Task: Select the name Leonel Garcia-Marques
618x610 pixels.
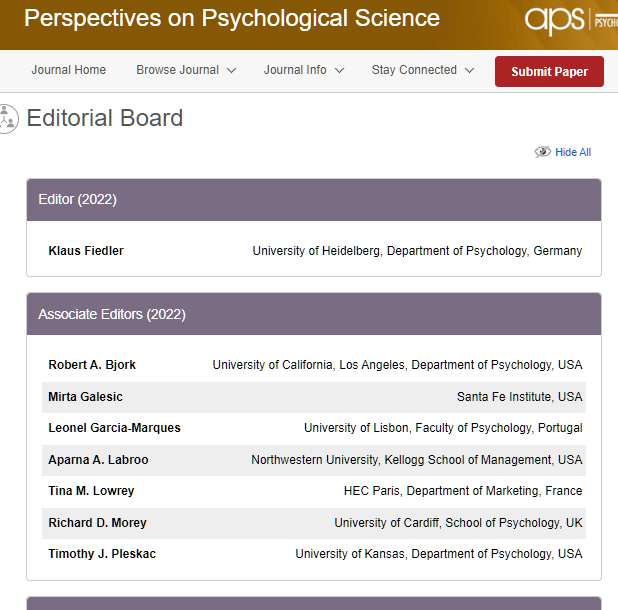Action: pyautogui.click(x=114, y=428)
